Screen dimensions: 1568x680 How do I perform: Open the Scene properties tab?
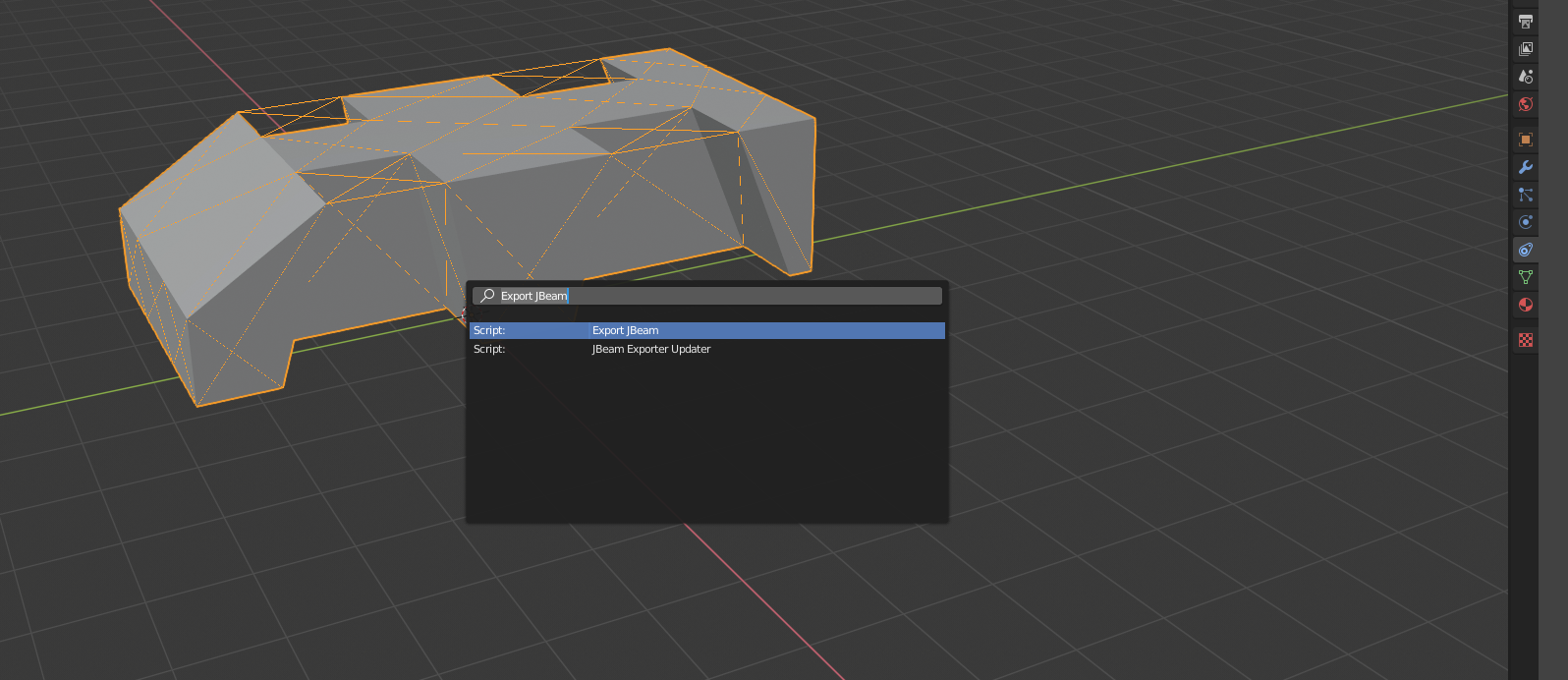pyautogui.click(x=1526, y=77)
